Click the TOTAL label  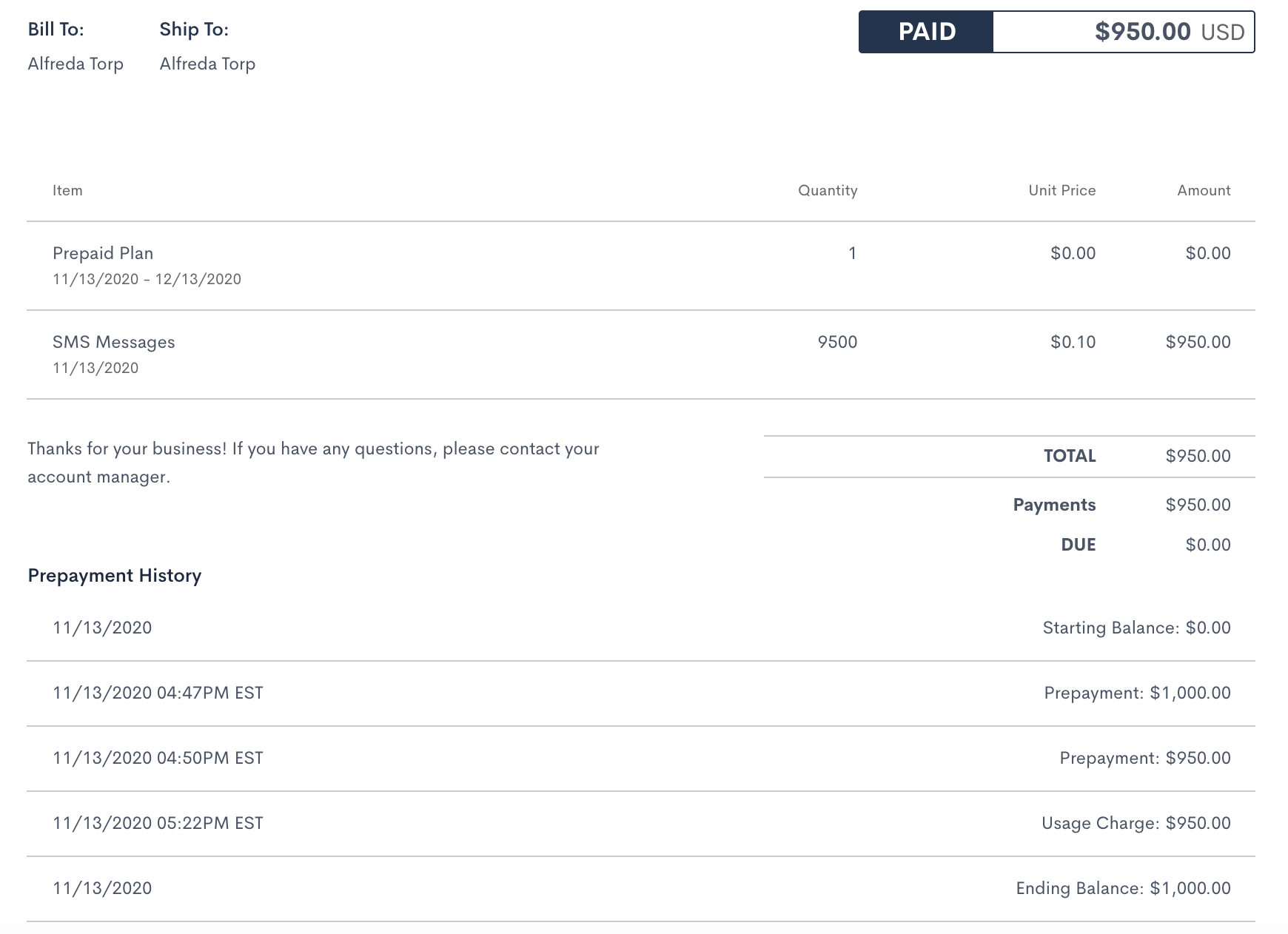[1070, 456]
